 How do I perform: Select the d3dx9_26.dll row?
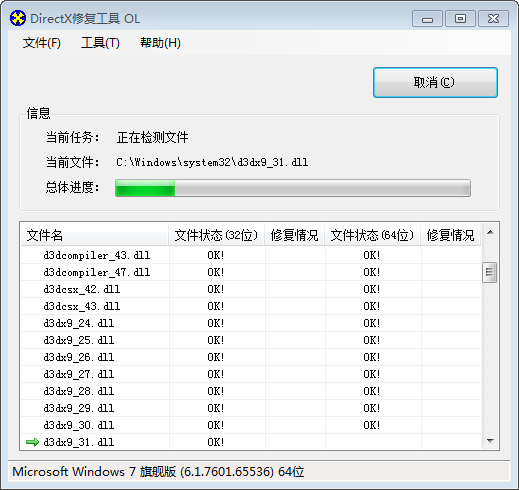251,357
